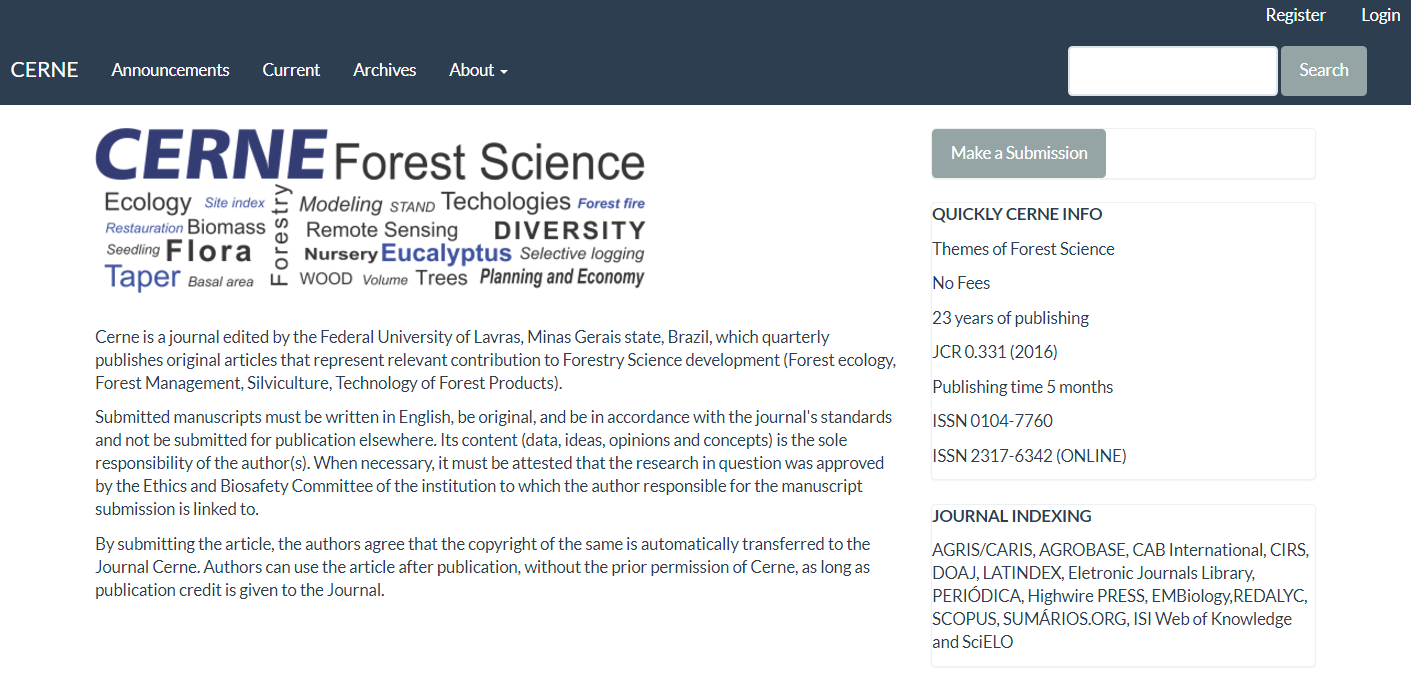Click the JCR 0.331 (2016) text

[x=994, y=352]
